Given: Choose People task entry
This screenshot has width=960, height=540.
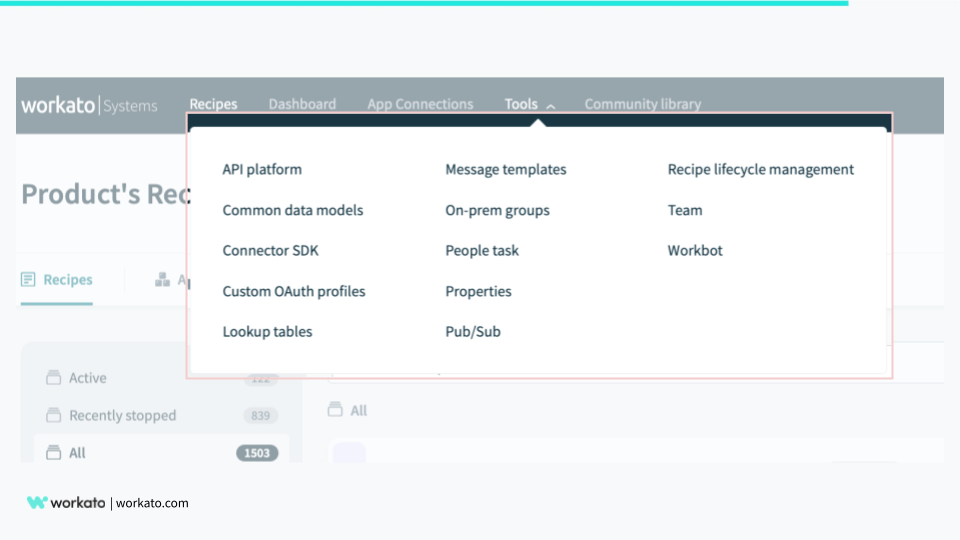Looking at the screenshot, I should [x=482, y=250].
